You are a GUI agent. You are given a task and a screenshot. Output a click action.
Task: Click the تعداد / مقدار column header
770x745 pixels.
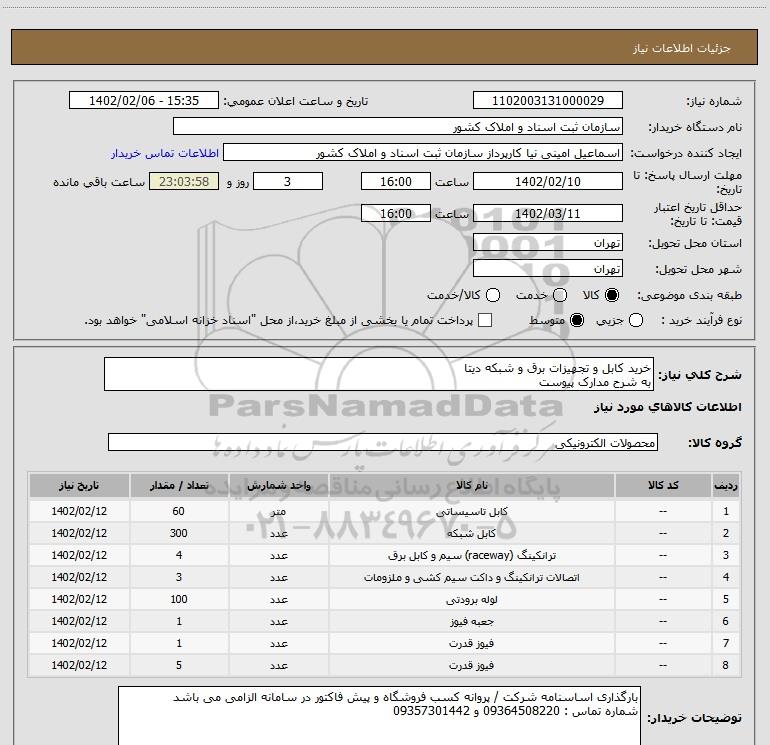coord(179,485)
